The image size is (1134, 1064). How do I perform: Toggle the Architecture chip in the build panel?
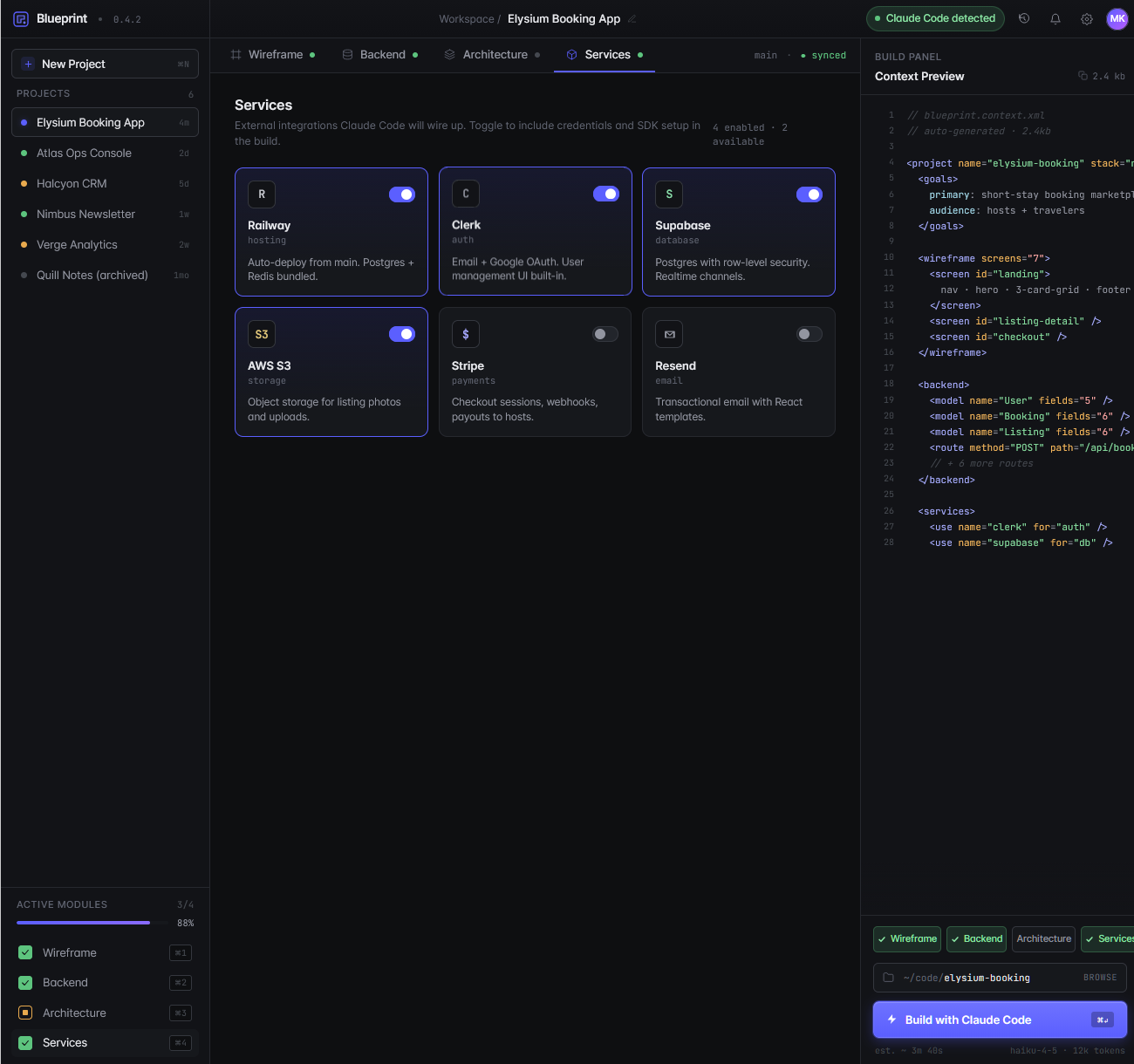[1043, 939]
